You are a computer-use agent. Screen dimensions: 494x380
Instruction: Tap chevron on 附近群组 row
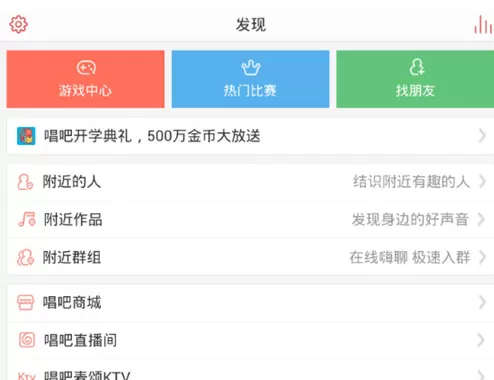(x=482, y=257)
